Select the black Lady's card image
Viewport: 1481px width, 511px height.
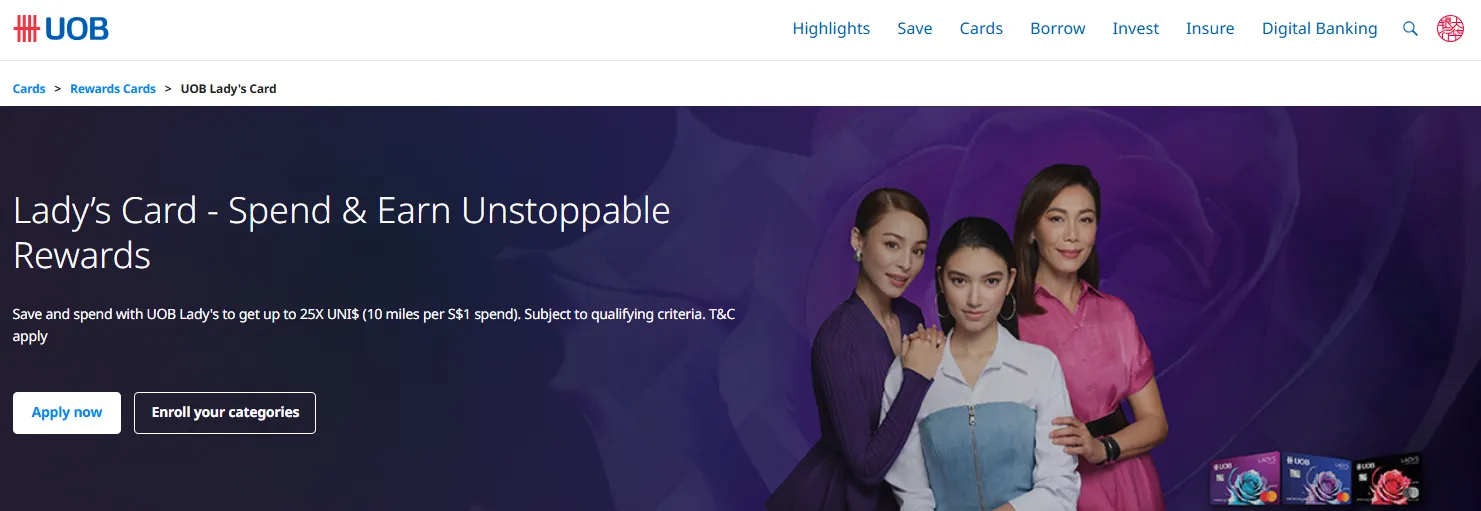click(x=1388, y=480)
